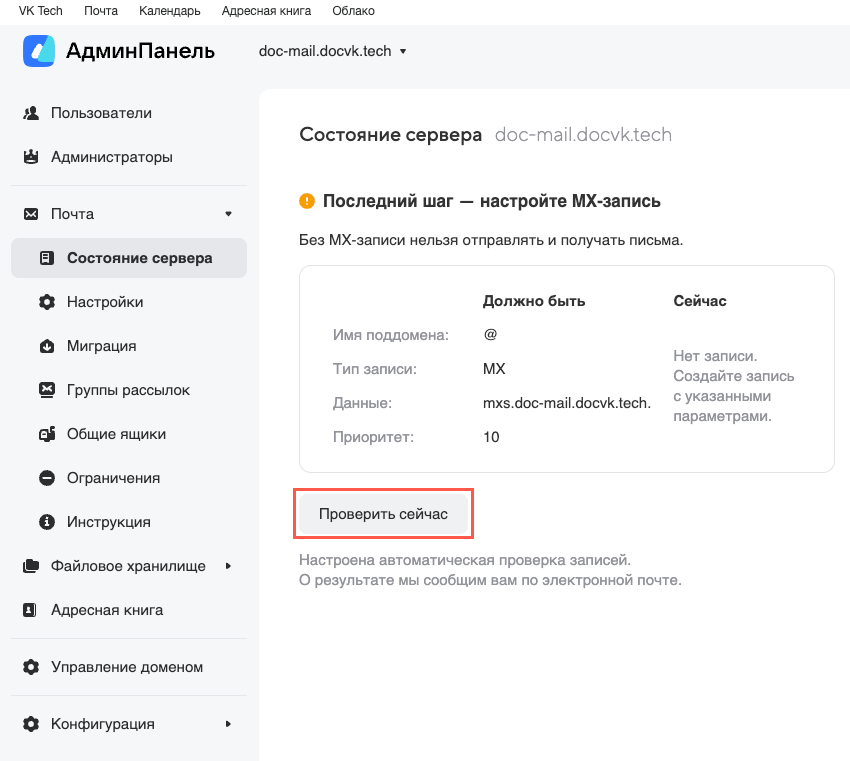Select Состояние сервера in the sidebar

pos(139,258)
